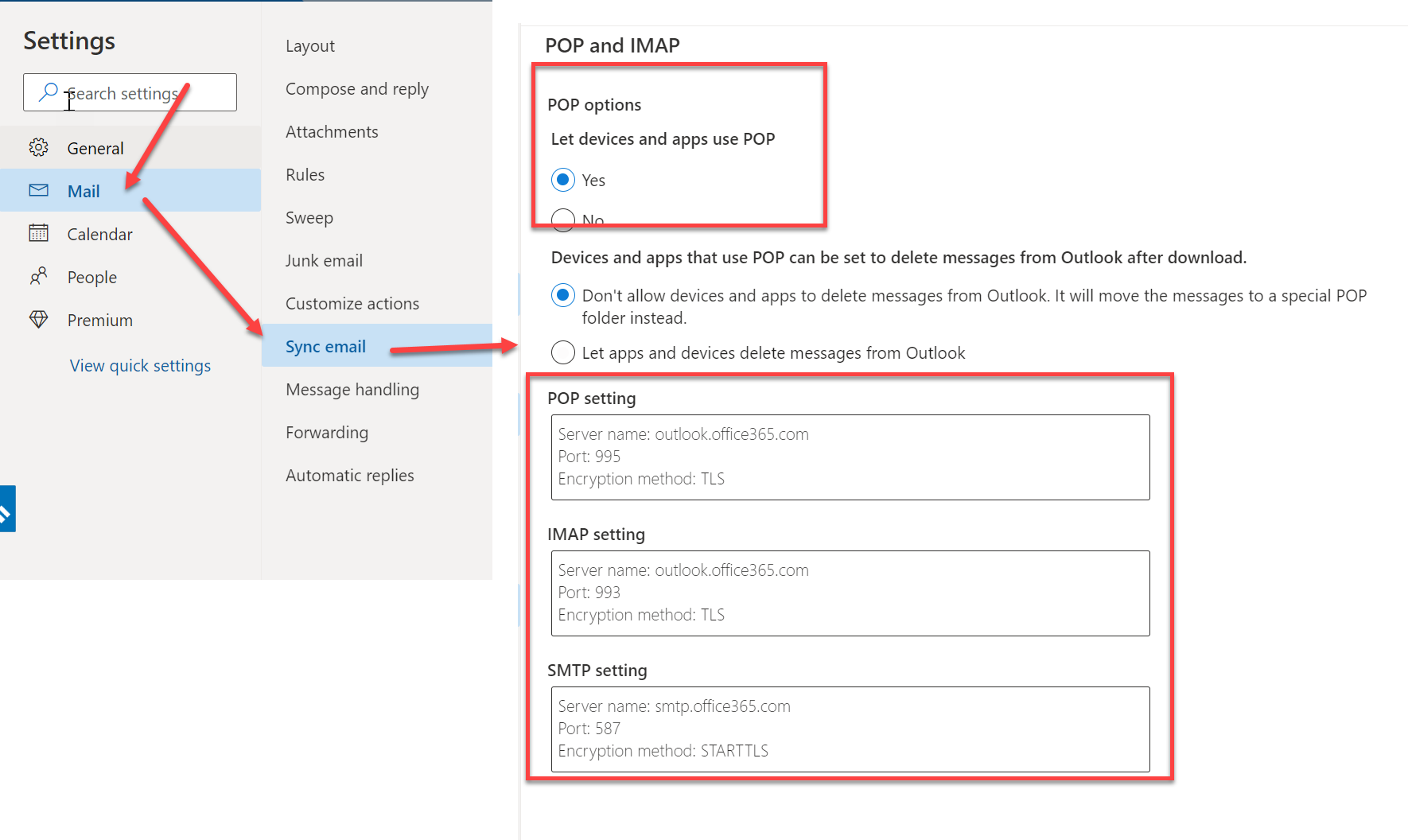Click the POP setting server details box

[850, 457]
